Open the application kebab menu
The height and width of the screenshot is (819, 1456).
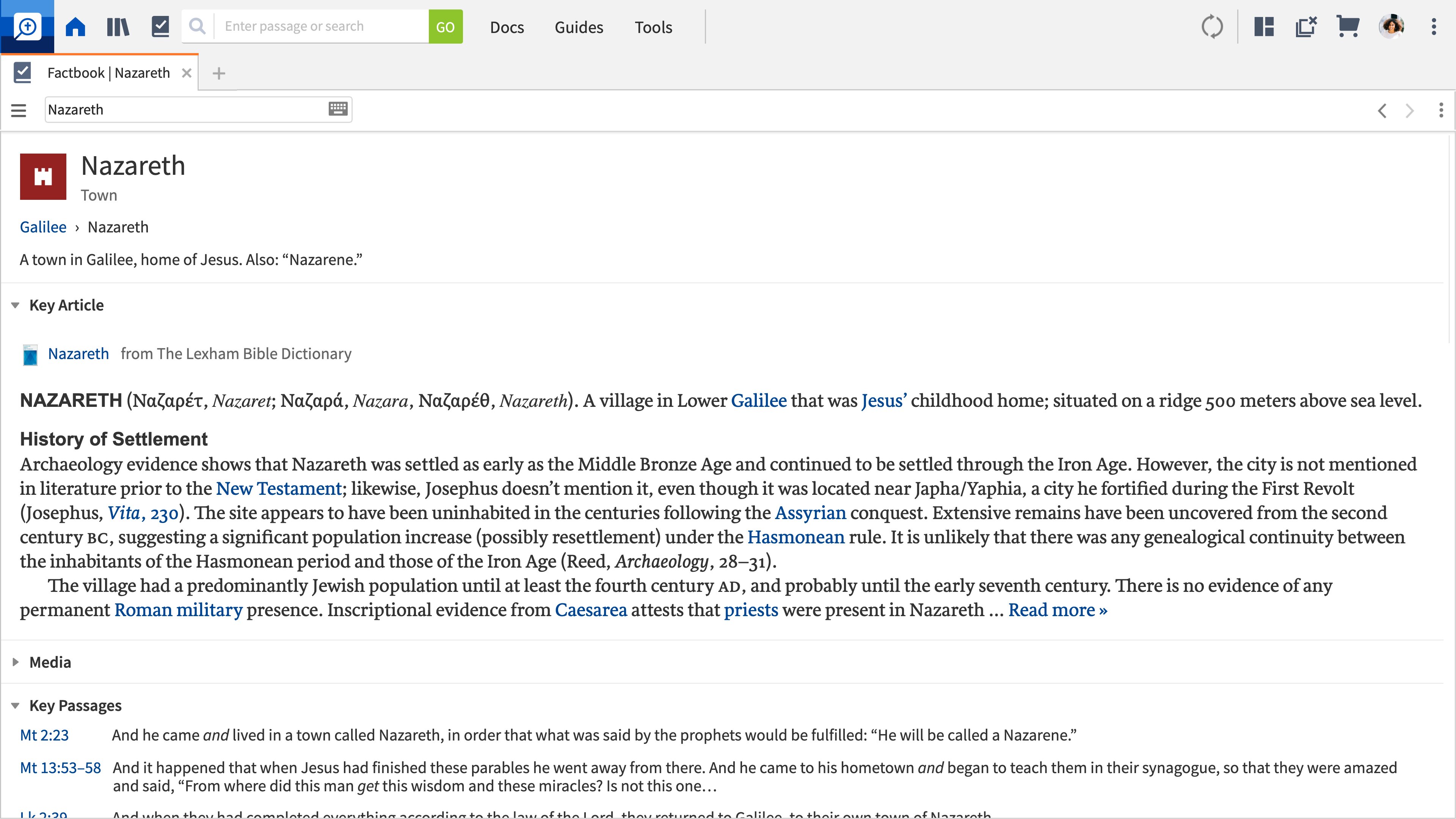pyautogui.click(x=1434, y=27)
